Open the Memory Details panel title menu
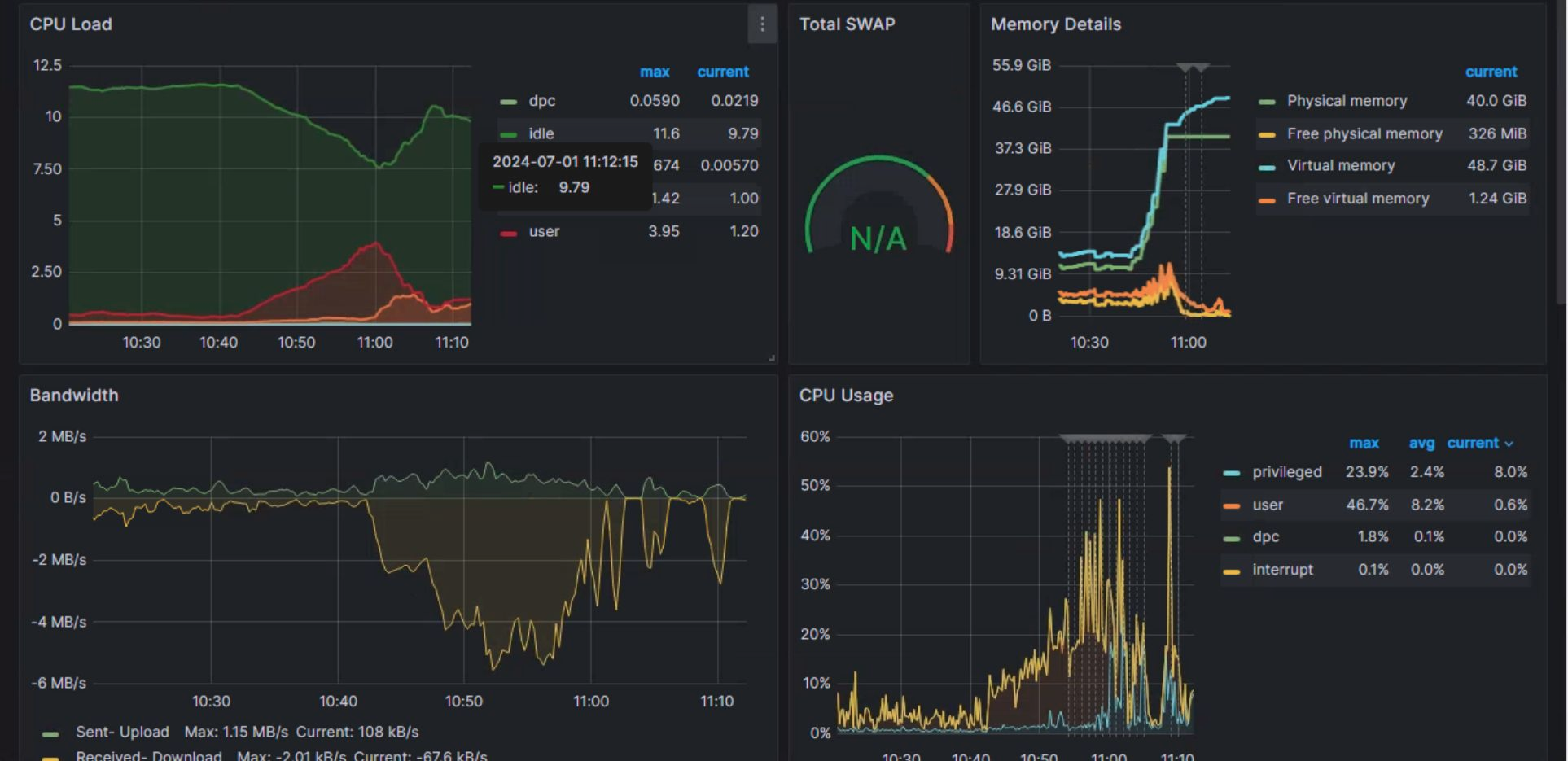The width and height of the screenshot is (1568, 761). coord(1056,24)
